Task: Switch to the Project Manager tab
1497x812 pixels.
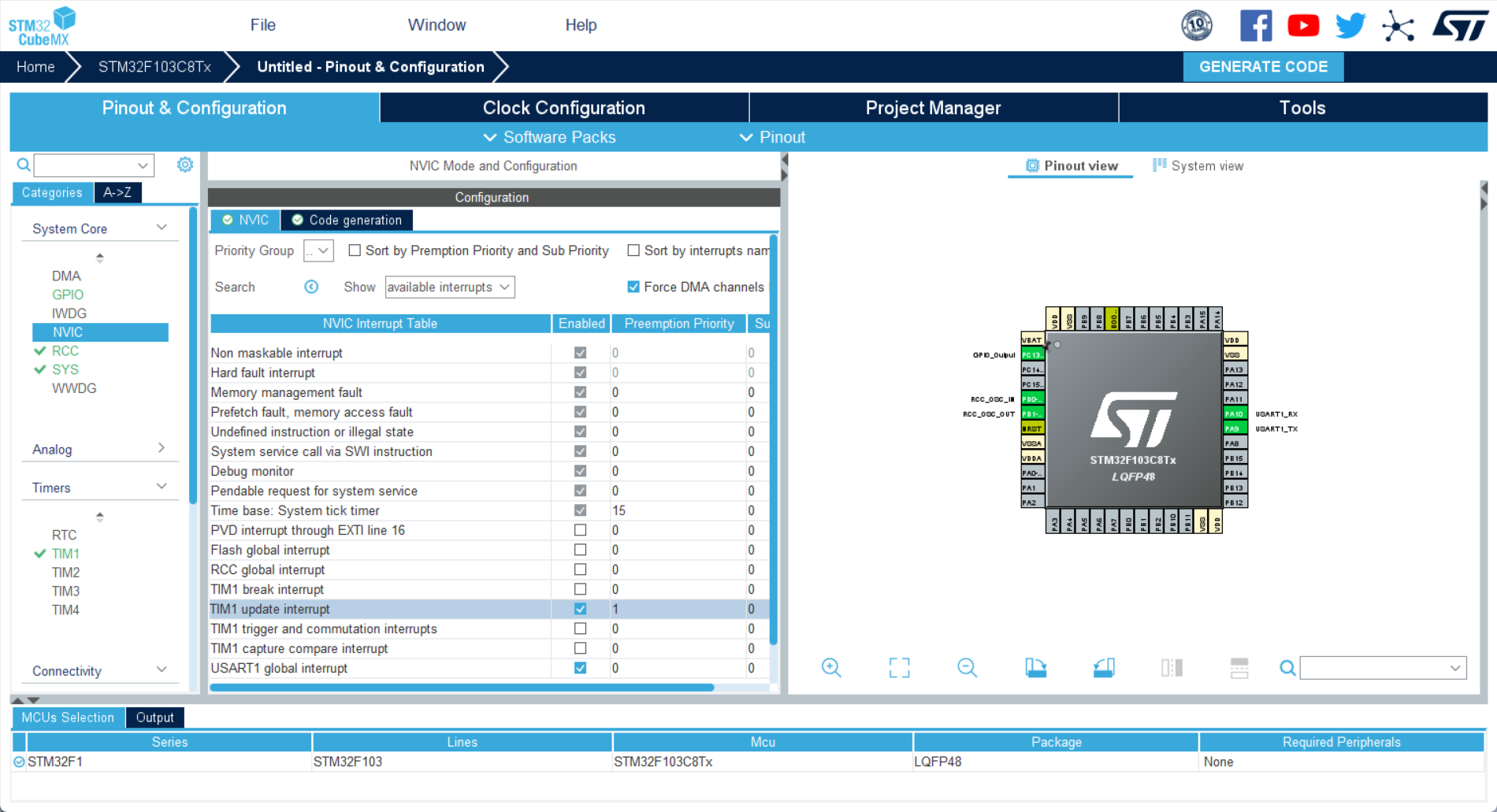Action: pyautogui.click(x=934, y=108)
